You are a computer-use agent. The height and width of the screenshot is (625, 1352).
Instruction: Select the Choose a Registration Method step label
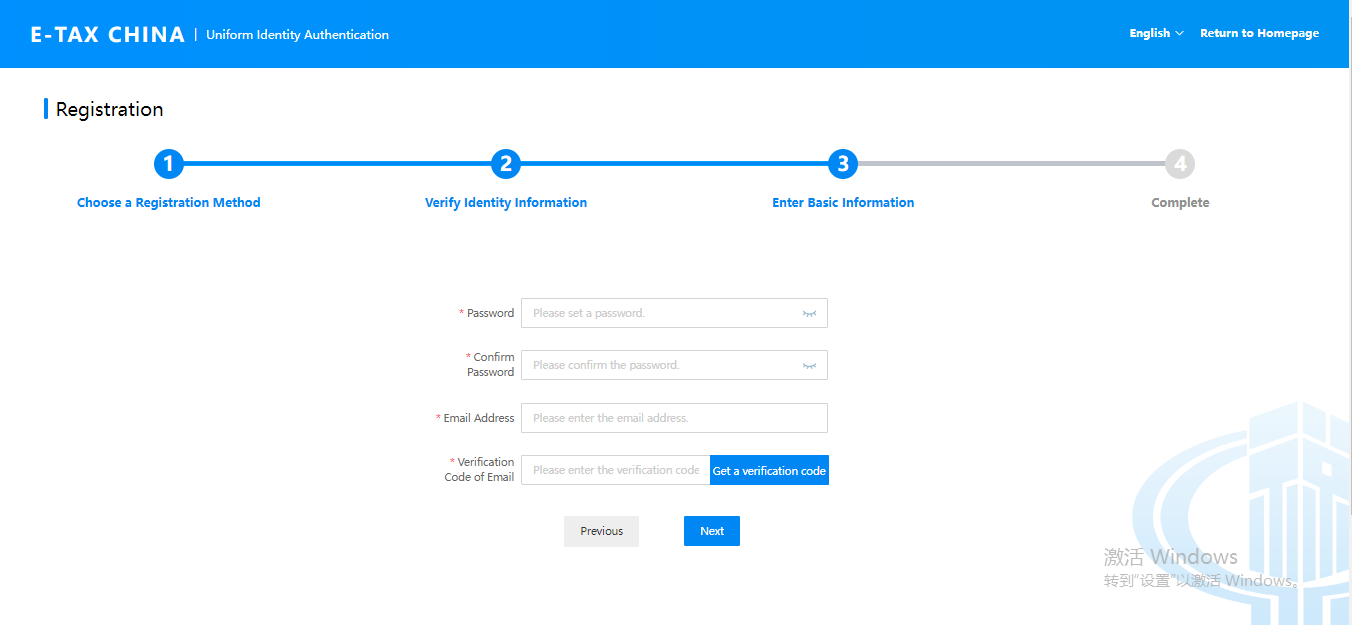pos(169,203)
